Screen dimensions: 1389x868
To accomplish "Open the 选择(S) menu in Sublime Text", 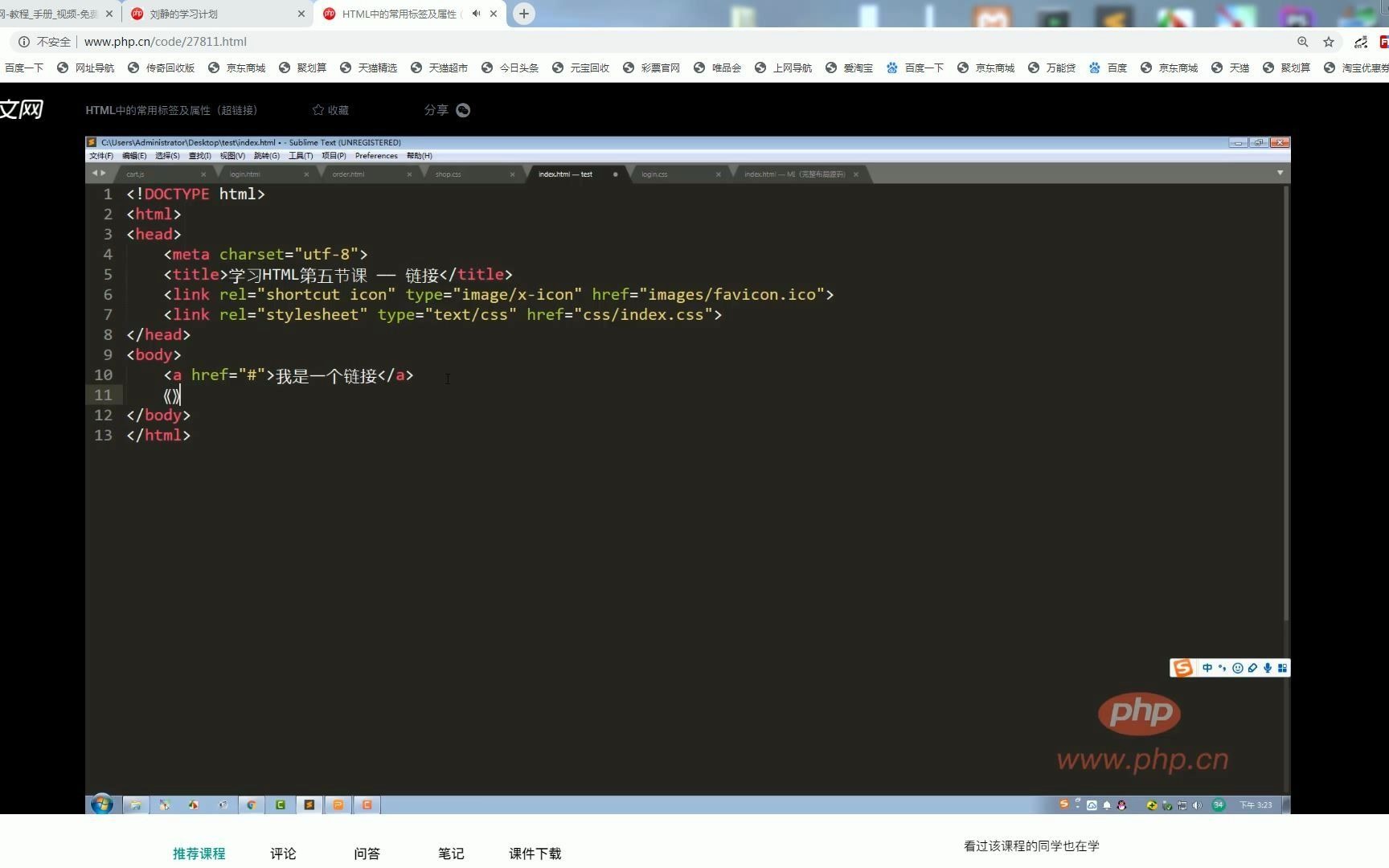I will 167,156.
